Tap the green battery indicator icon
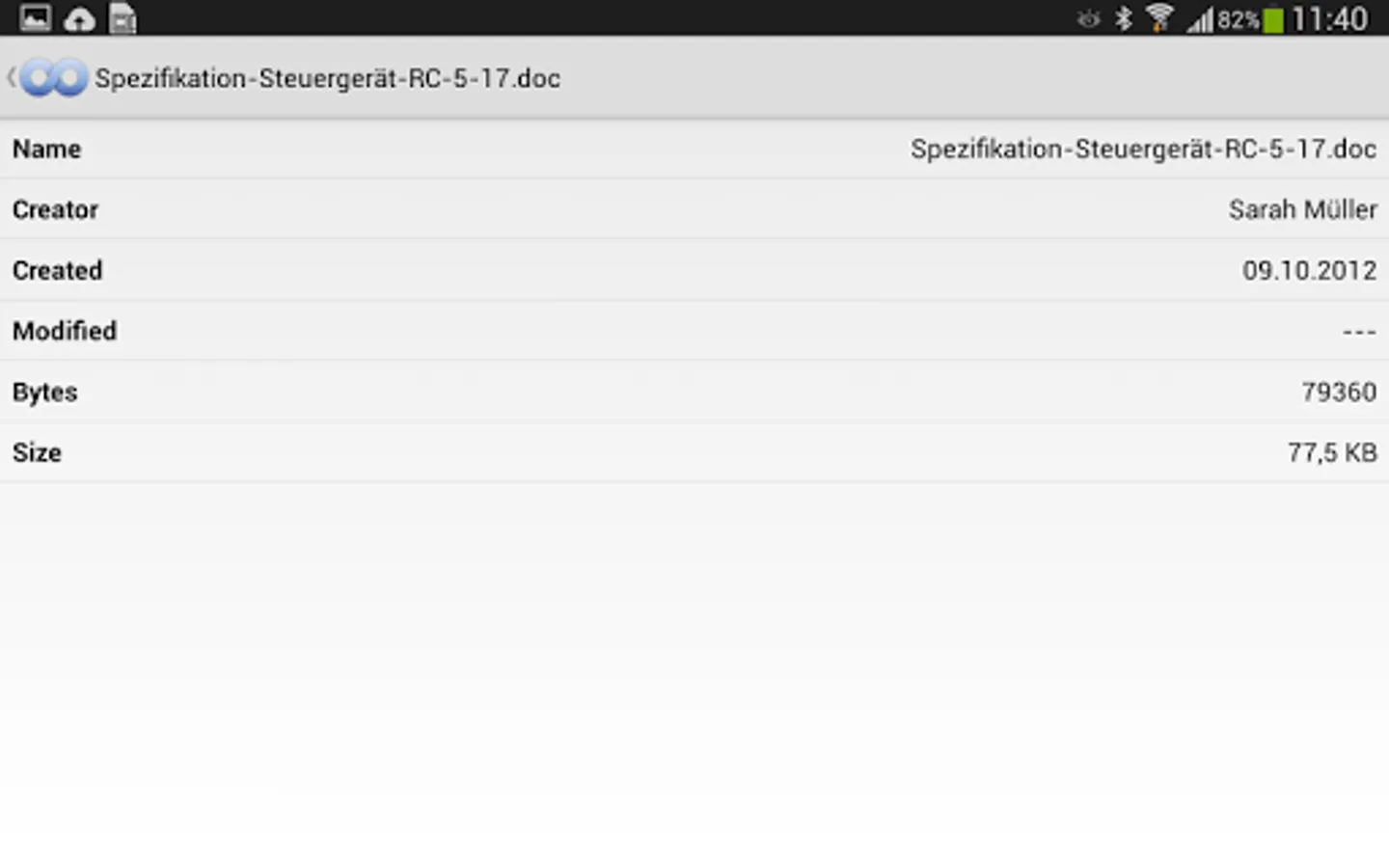 pos(1273,19)
